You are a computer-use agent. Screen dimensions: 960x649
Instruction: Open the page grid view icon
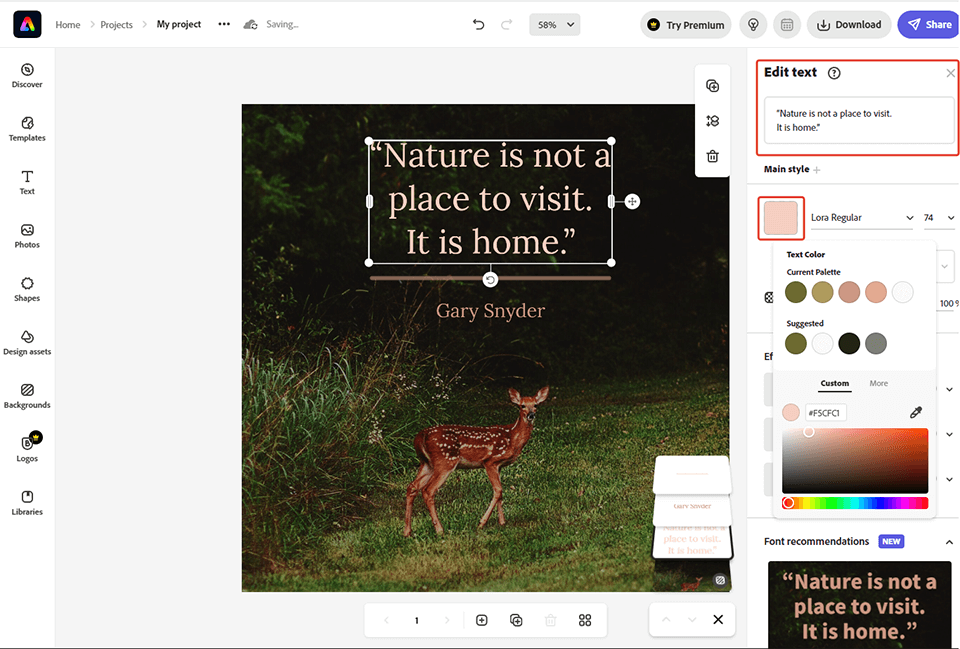pos(585,620)
